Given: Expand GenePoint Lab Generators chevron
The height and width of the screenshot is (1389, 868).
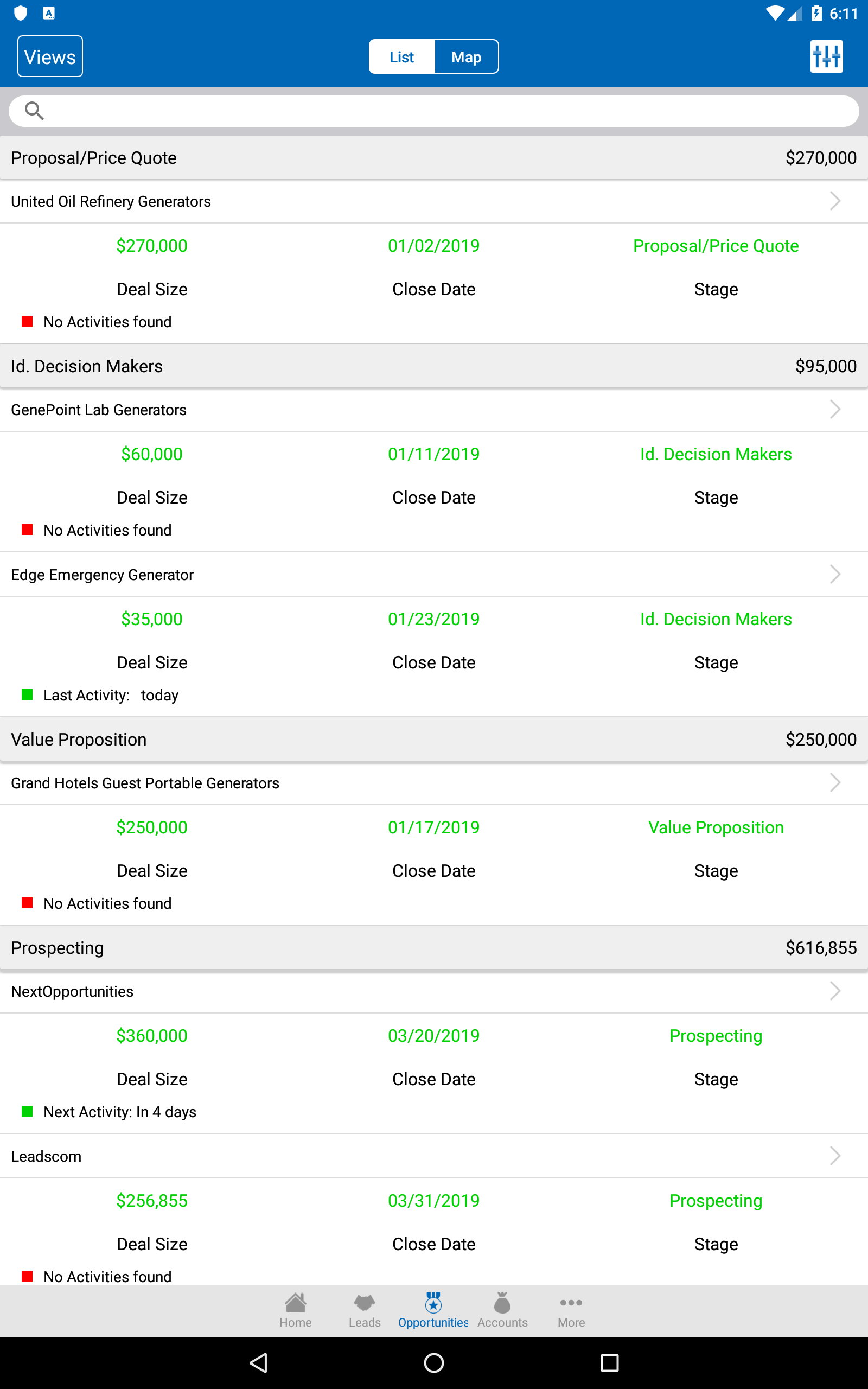Looking at the screenshot, I should point(835,409).
